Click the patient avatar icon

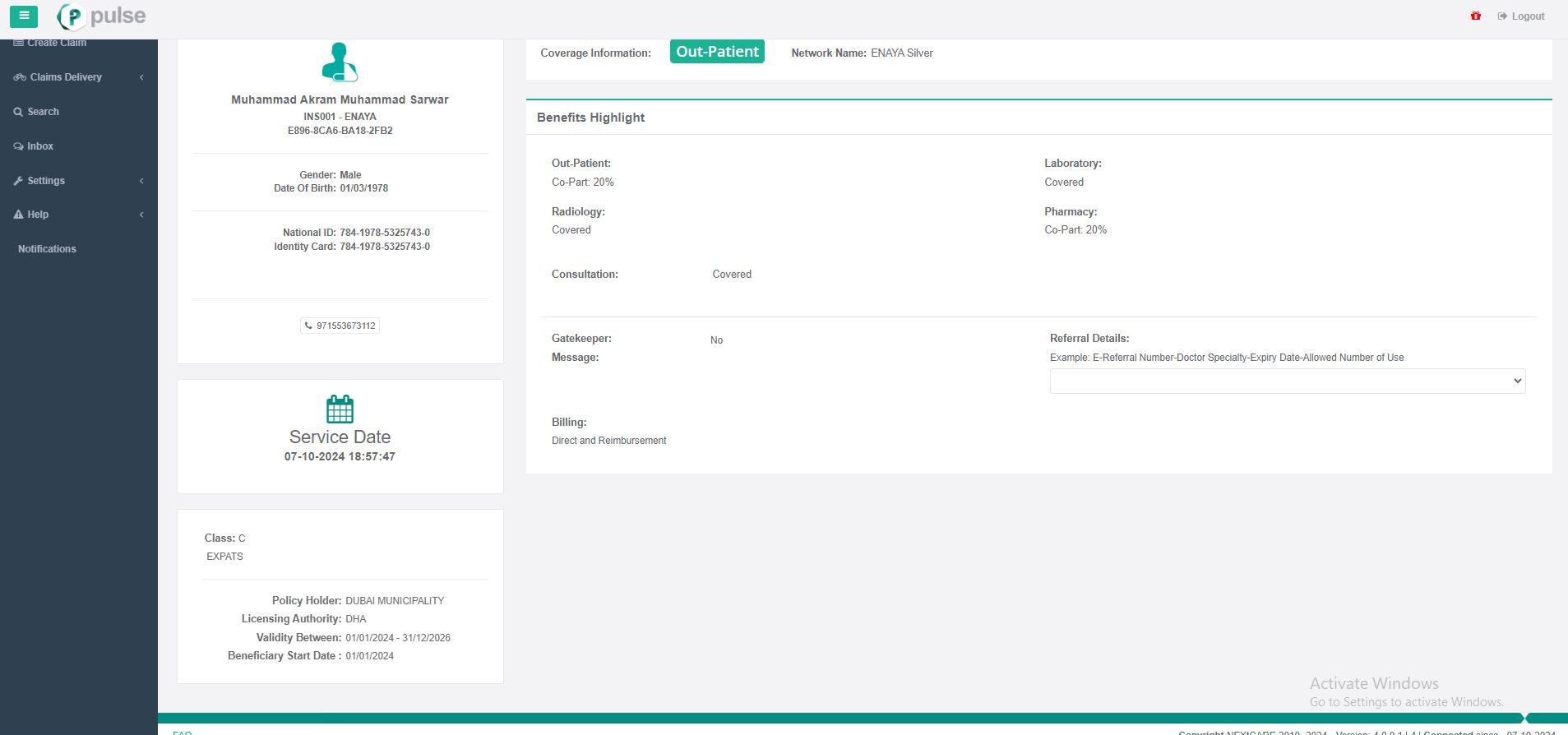pos(340,62)
